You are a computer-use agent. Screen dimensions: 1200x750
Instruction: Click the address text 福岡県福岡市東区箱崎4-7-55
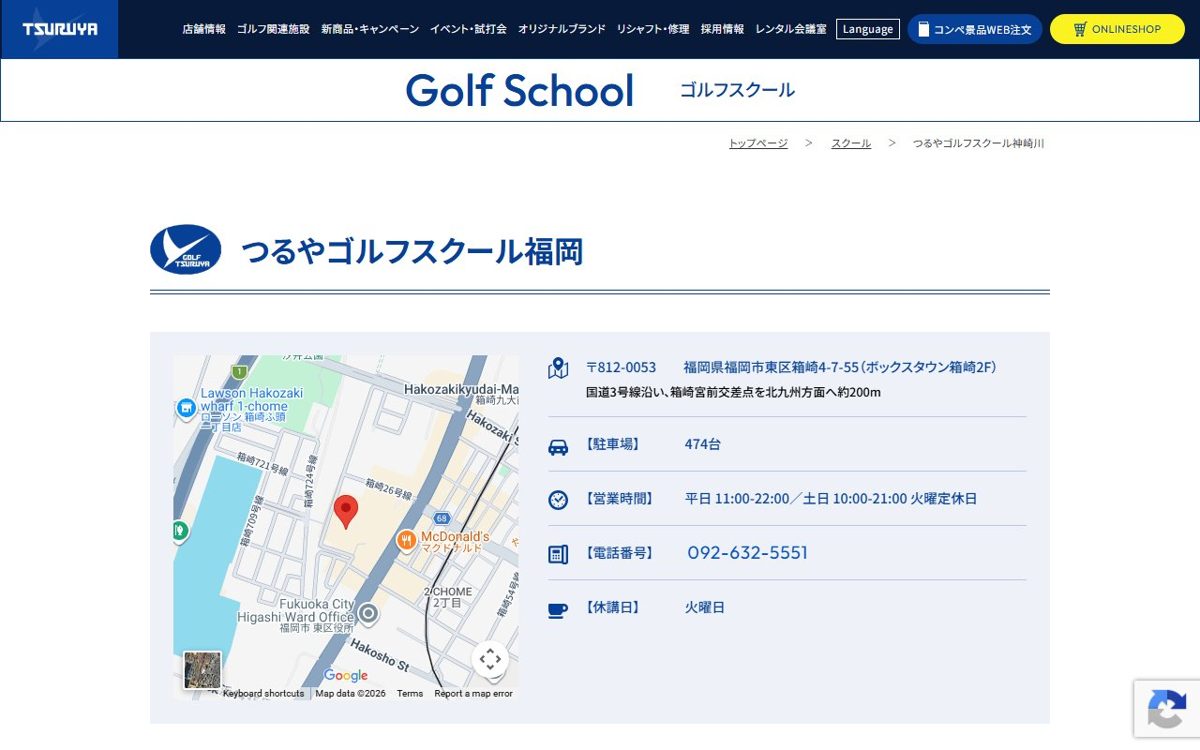[x=770, y=367]
